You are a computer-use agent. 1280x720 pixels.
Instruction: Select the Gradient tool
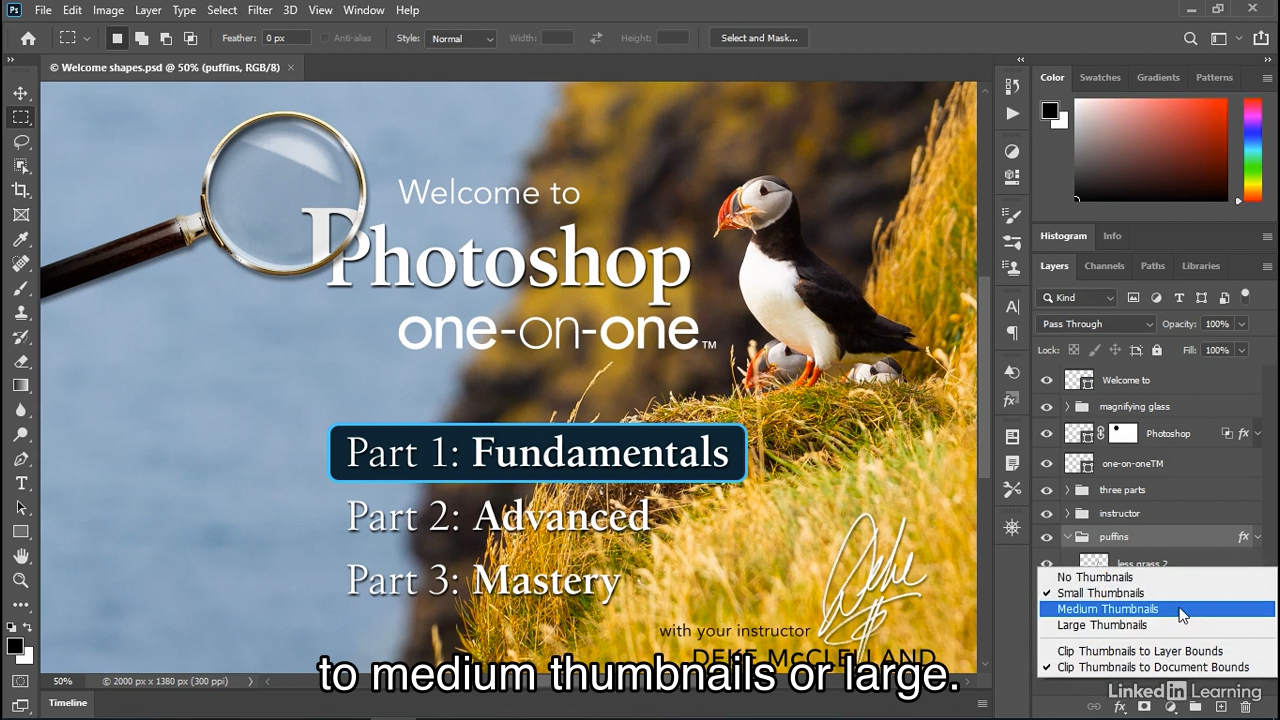tap(21, 385)
